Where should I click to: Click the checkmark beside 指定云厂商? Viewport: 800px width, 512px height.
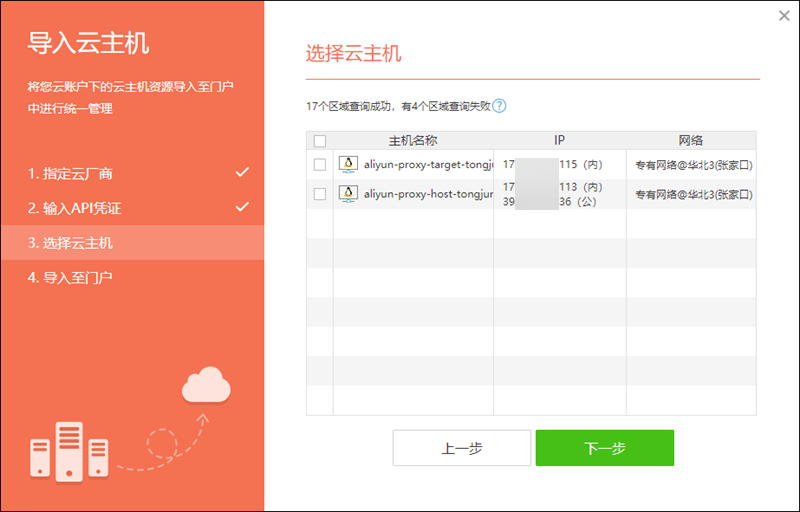242,173
